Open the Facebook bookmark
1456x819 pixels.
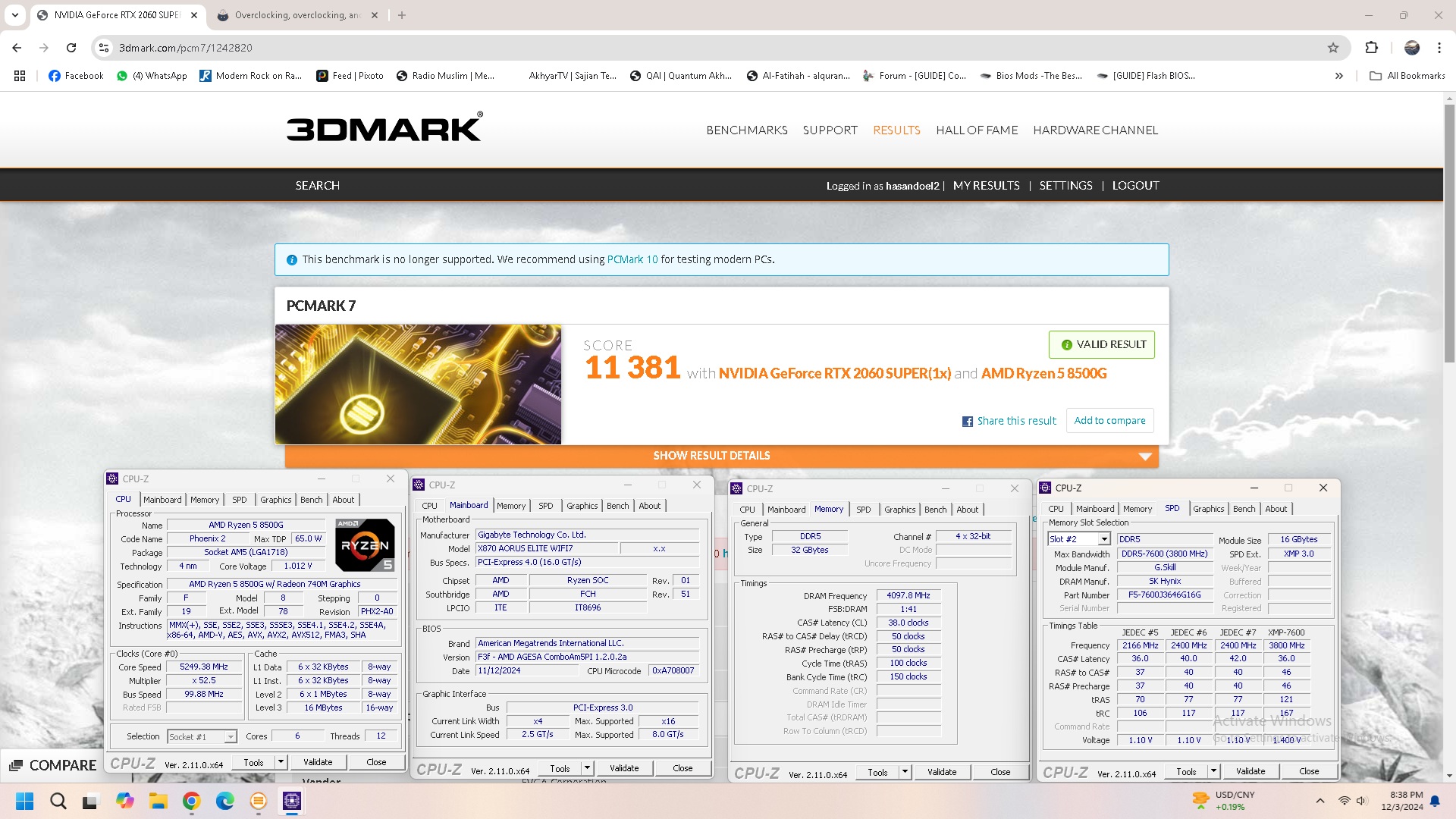(76, 76)
